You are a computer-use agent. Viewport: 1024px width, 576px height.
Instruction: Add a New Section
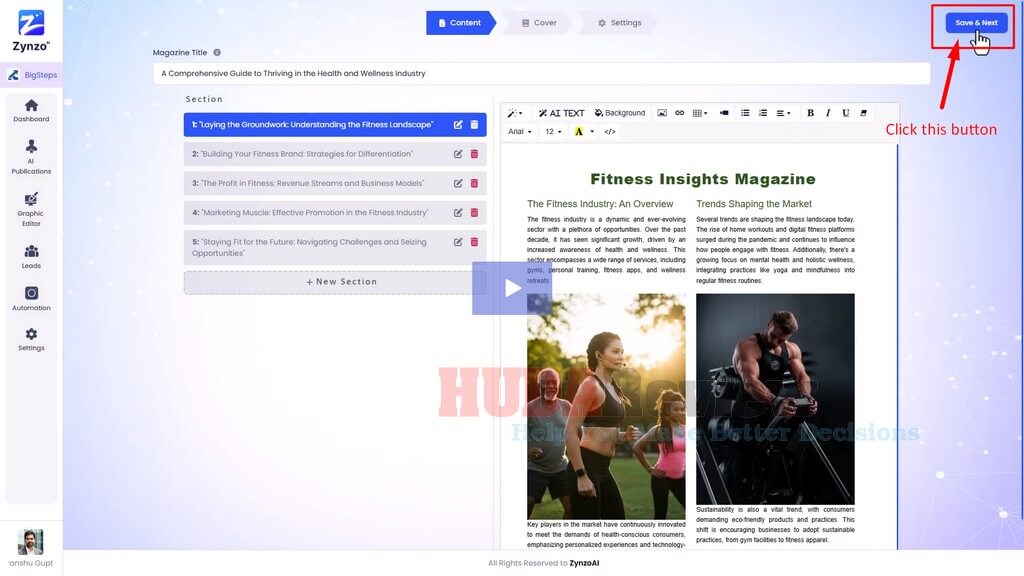[335, 282]
